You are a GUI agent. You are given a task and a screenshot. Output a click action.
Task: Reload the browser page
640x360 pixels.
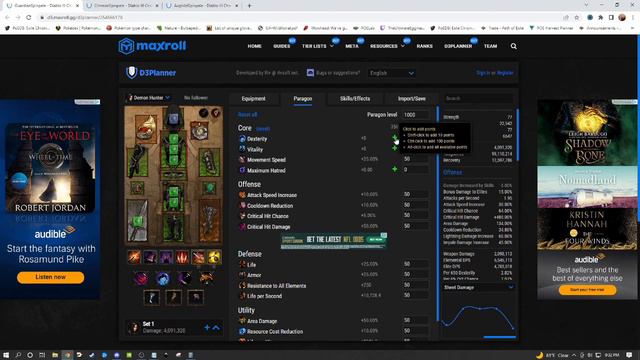point(29,18)
